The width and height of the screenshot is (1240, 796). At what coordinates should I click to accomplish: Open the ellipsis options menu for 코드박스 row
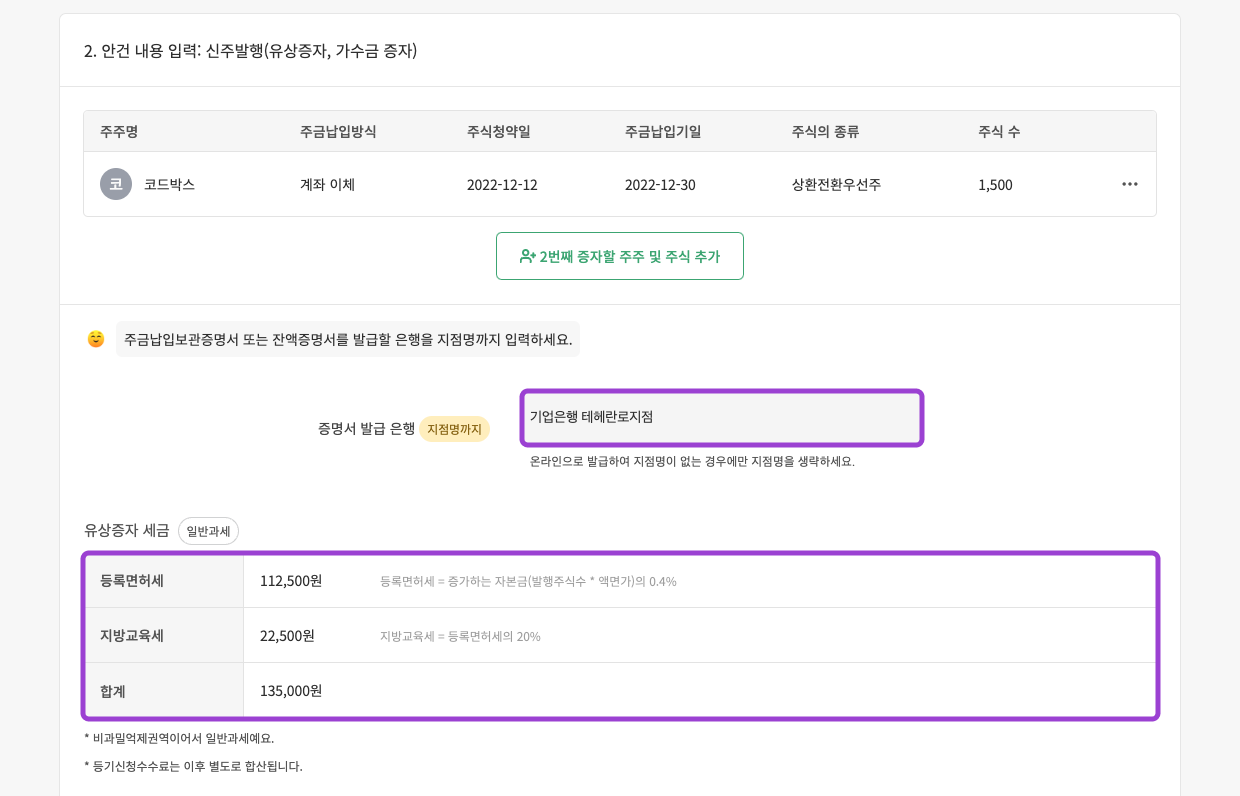point(1130,184)
